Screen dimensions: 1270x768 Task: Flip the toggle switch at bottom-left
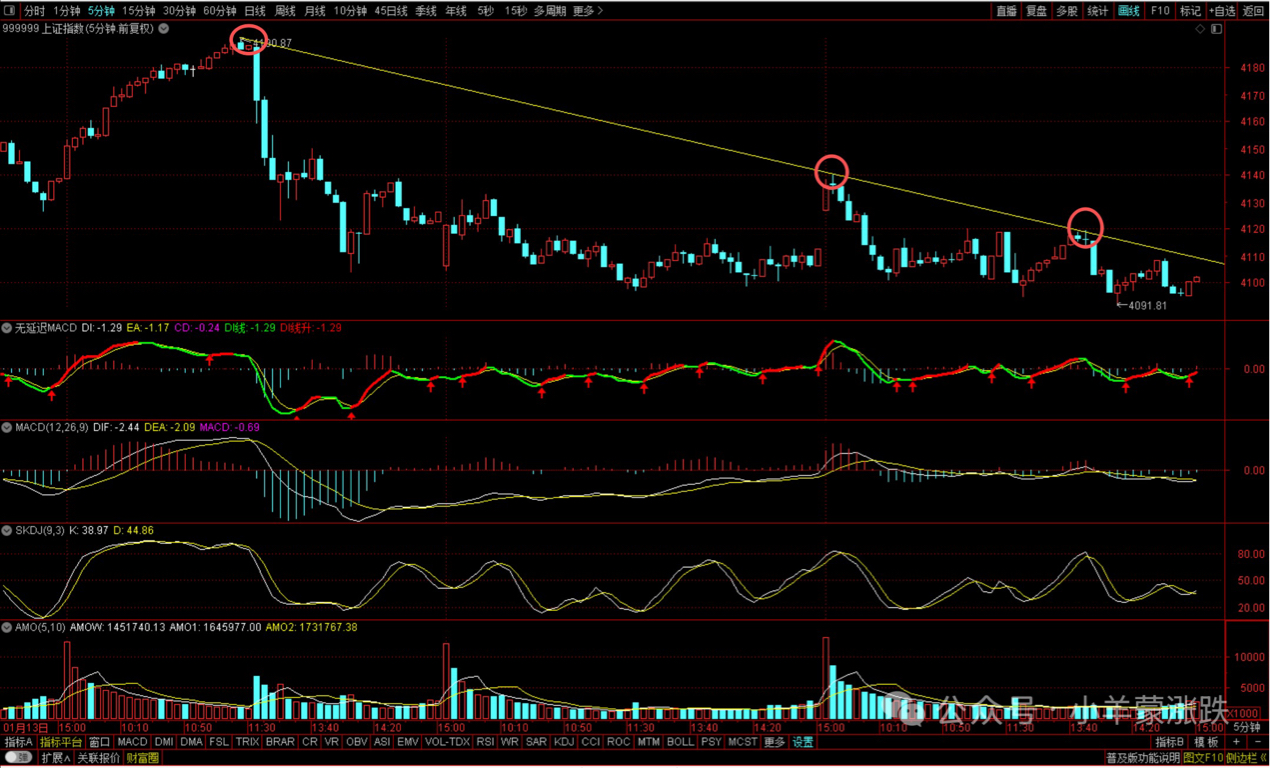pyautogui.click(x=18, y=758)
